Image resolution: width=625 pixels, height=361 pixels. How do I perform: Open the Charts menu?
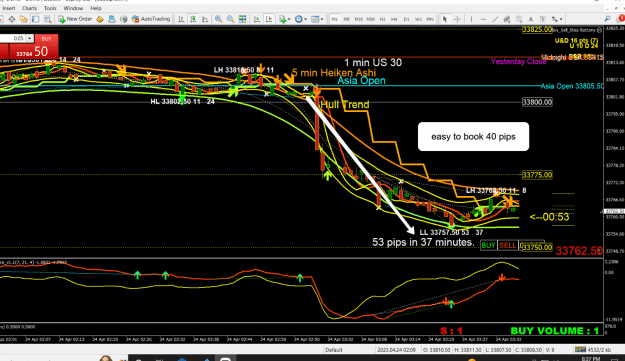click(29, 8)
